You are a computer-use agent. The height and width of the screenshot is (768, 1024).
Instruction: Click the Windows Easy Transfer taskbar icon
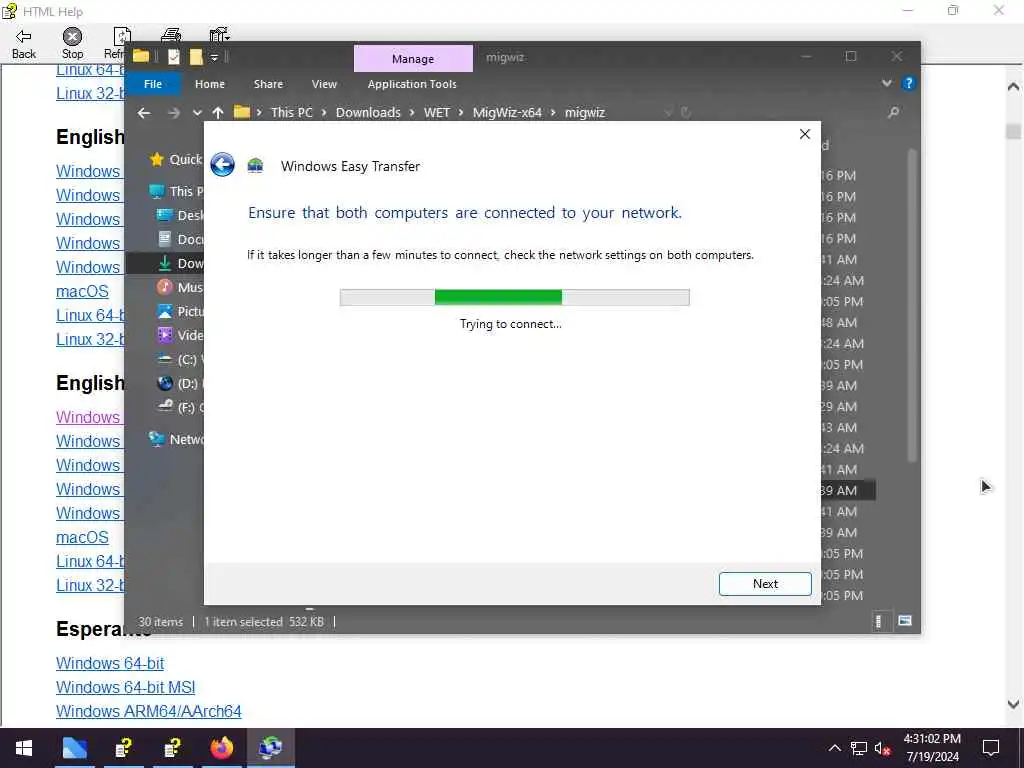[x=270, y=748]
